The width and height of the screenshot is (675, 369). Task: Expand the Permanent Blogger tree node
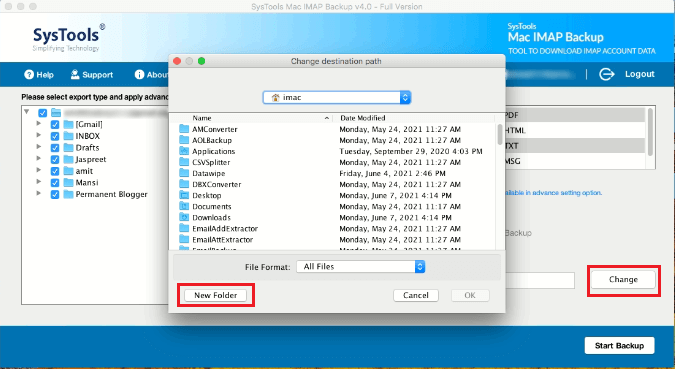(x=39, y=193)
